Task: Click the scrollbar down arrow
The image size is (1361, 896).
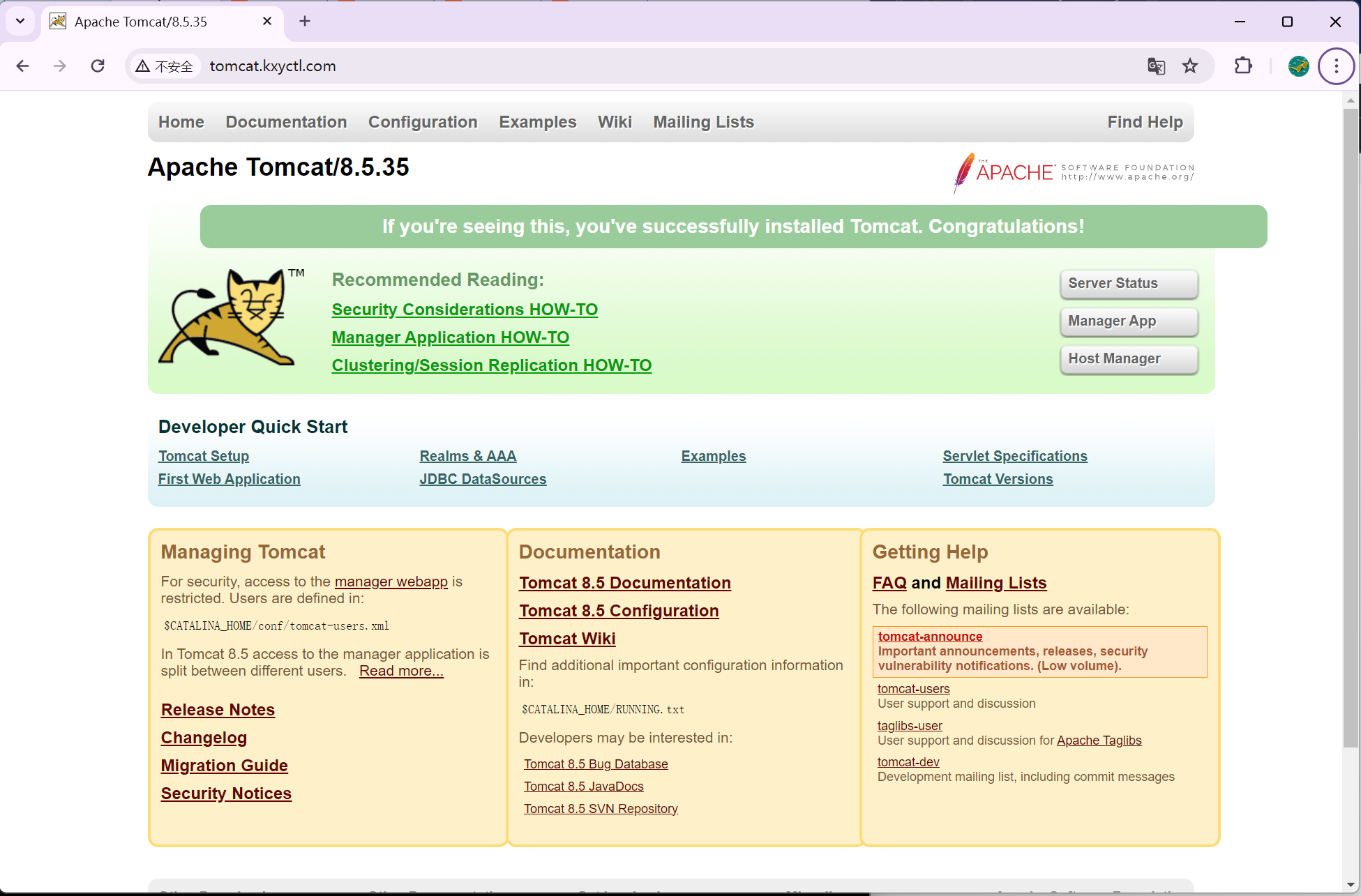Action: tap(1351, 886)
